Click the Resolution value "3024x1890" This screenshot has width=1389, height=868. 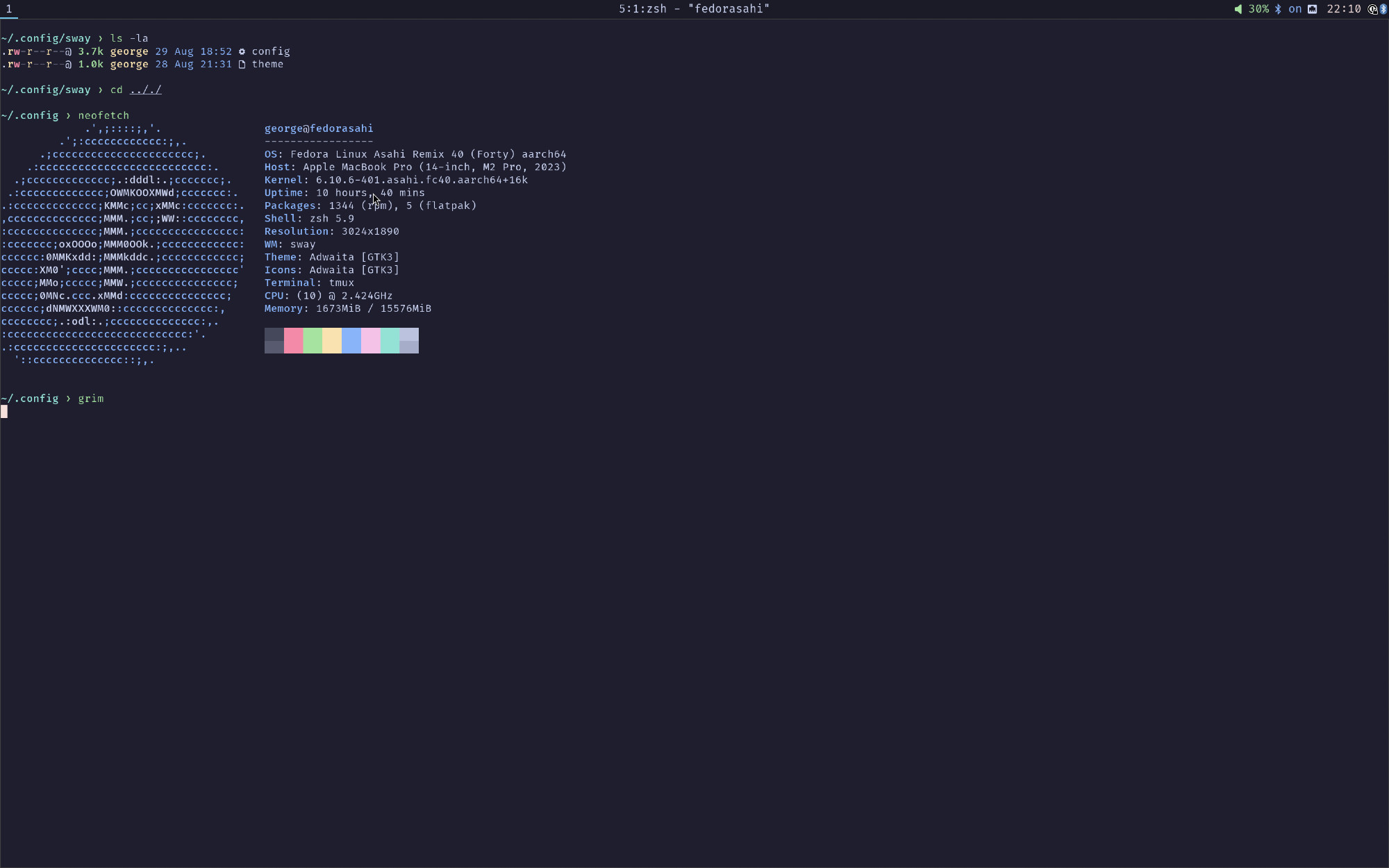(370, 231)
